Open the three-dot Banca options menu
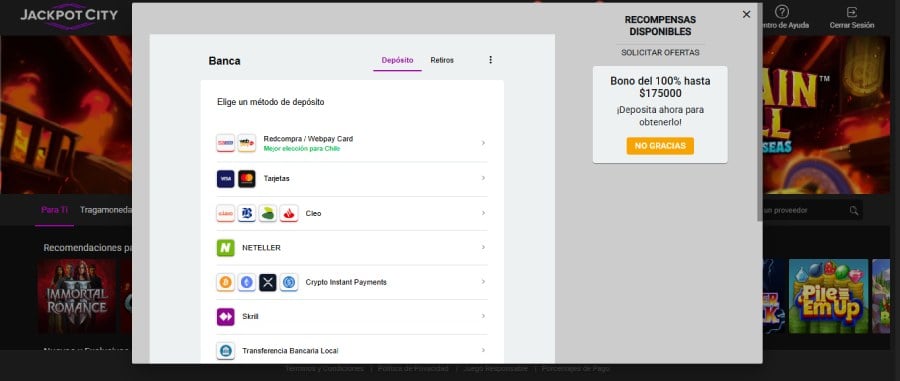 tap(490, 60)
